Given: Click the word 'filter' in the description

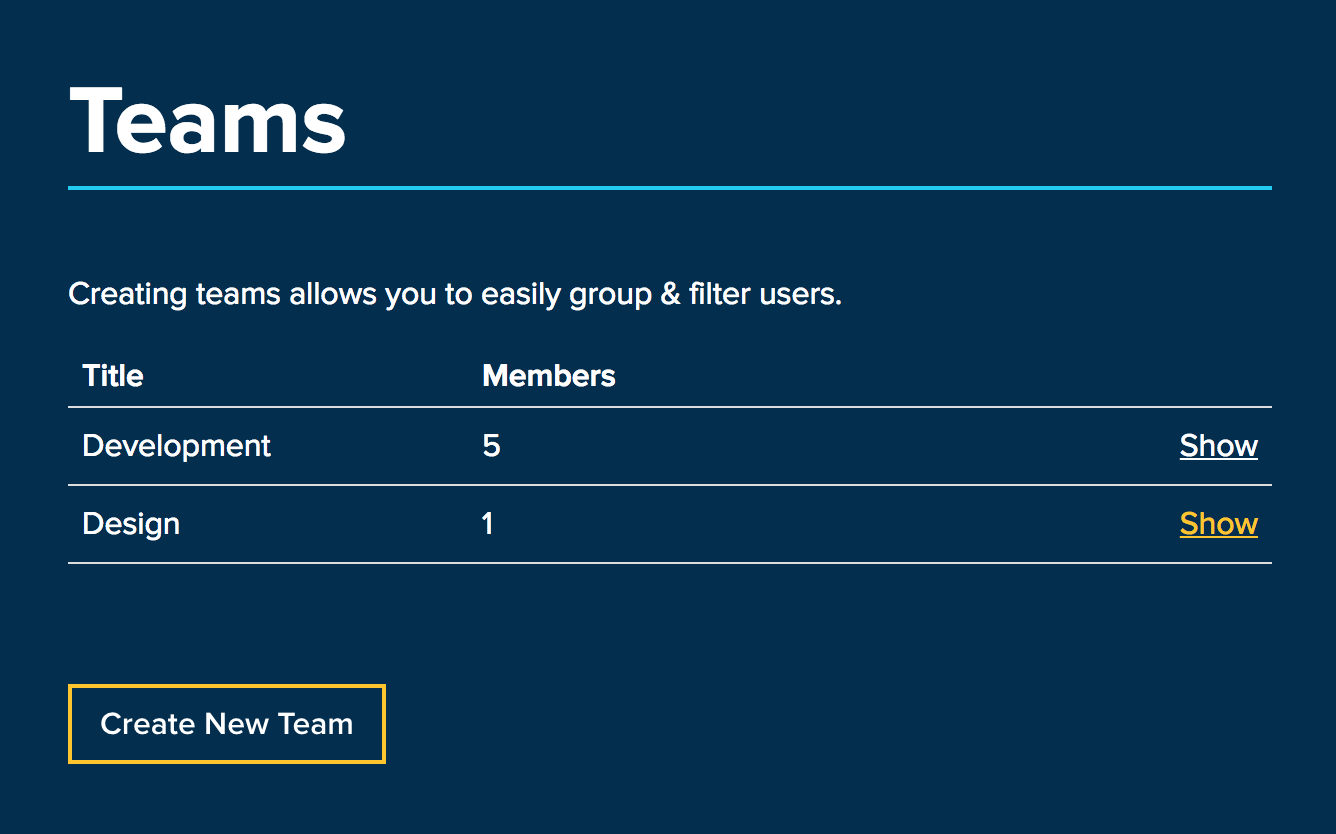Looking at the screenshot, I should (x=716, y=295).
